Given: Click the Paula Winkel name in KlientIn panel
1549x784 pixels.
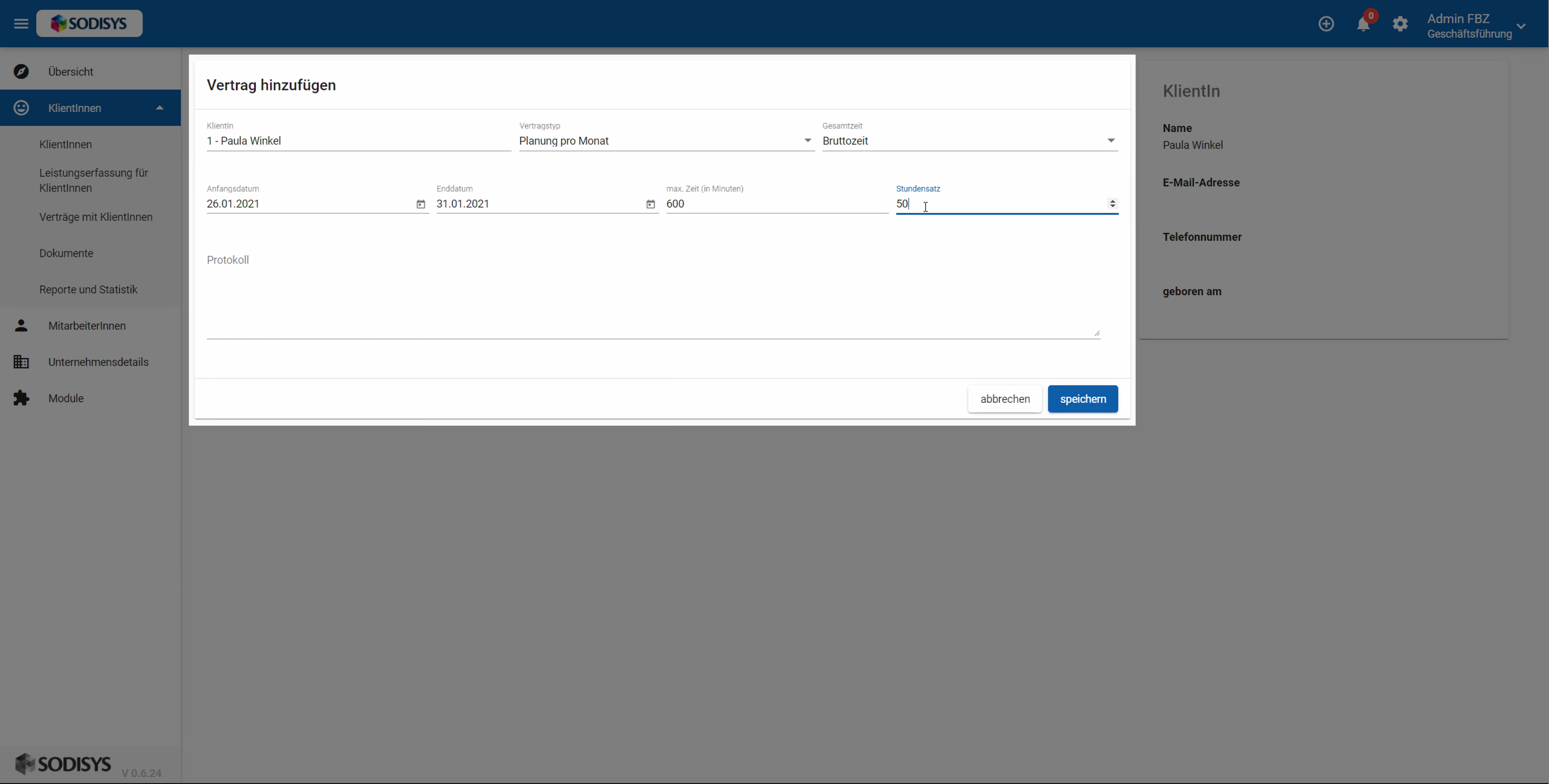Looking at the screenshot, I should [x=1193, y=145].
